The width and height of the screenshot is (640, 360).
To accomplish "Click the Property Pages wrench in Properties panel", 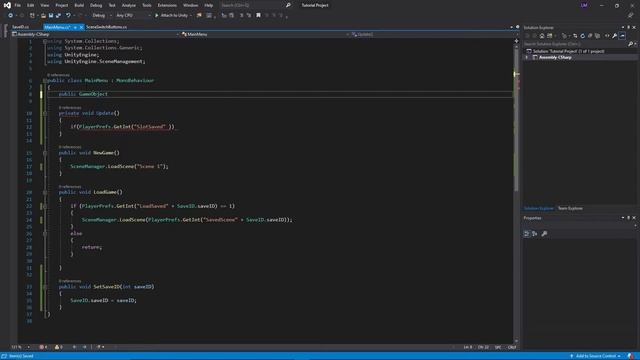I will 544,233.
